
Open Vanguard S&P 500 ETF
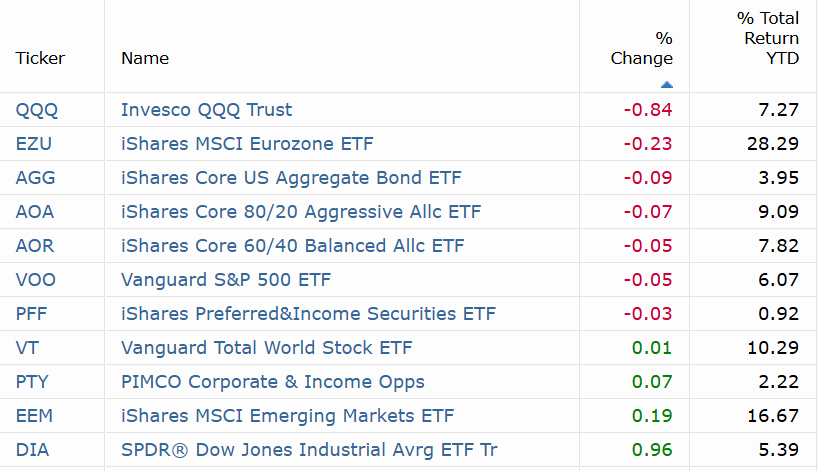pos(226,280)
